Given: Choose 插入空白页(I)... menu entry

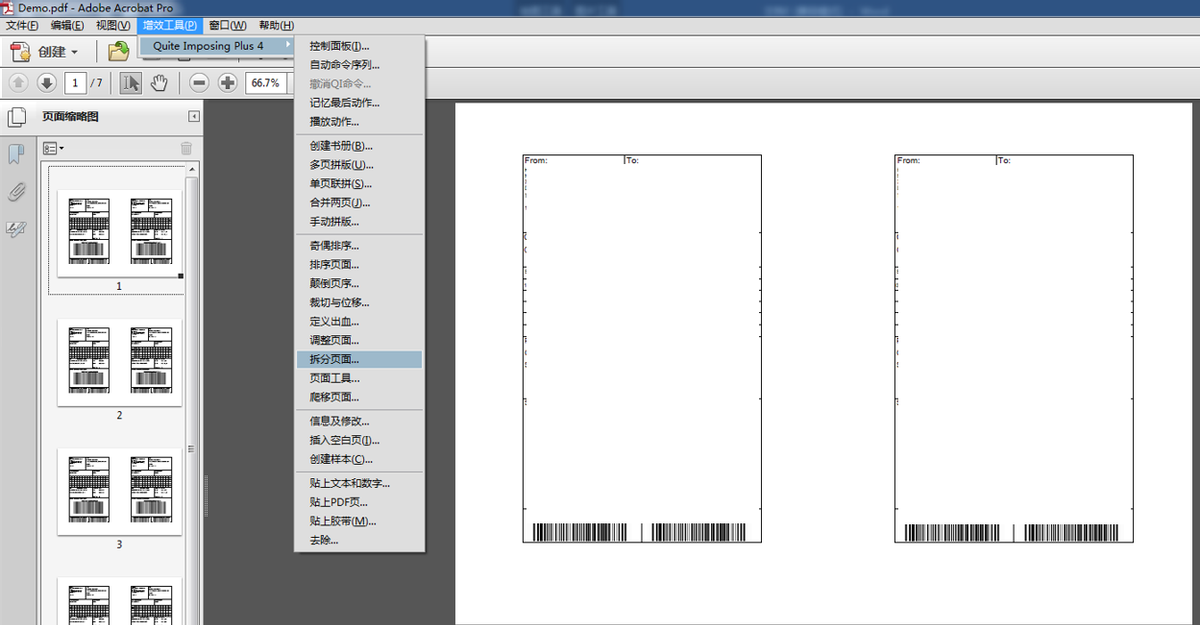Looking at the screenshot, I should click(x=360, y=440).
